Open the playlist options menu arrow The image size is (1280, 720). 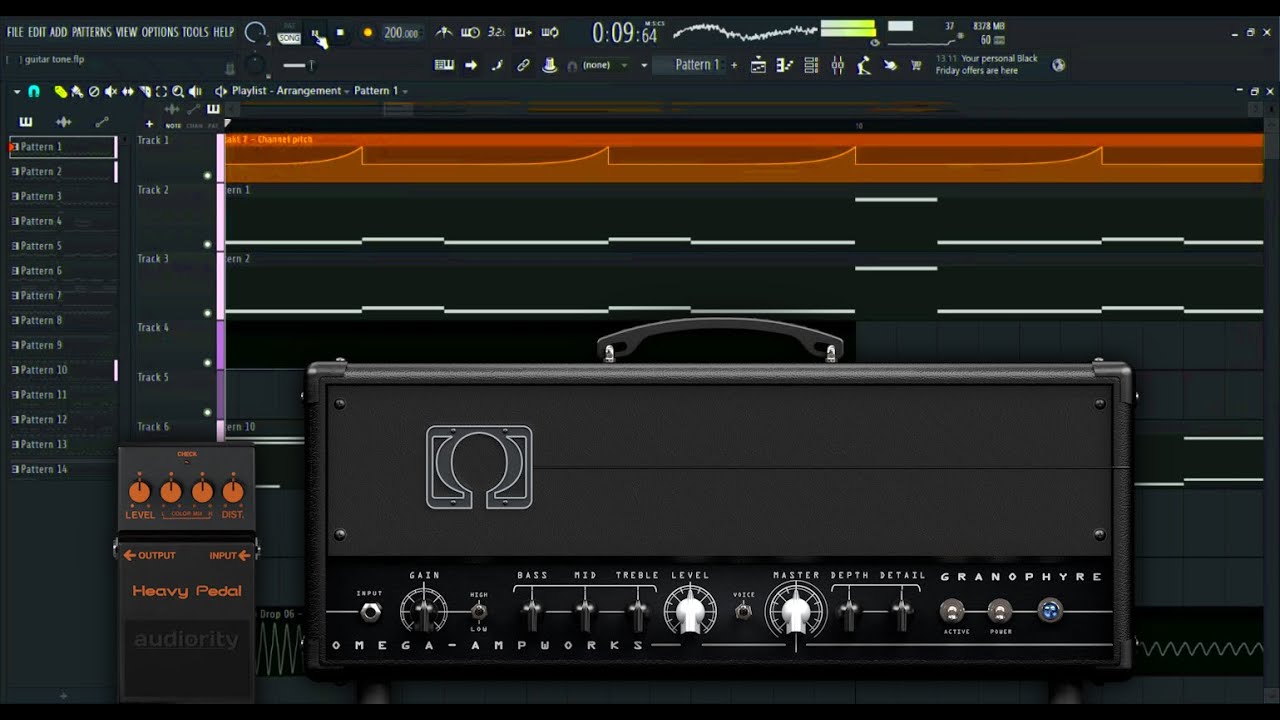(17, 92)
